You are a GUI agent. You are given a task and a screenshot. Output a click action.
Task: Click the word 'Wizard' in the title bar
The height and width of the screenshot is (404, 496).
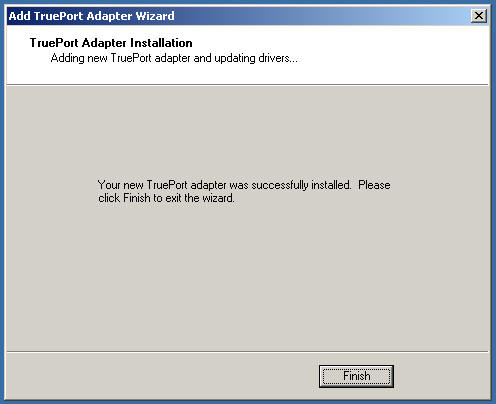[155, 16]
